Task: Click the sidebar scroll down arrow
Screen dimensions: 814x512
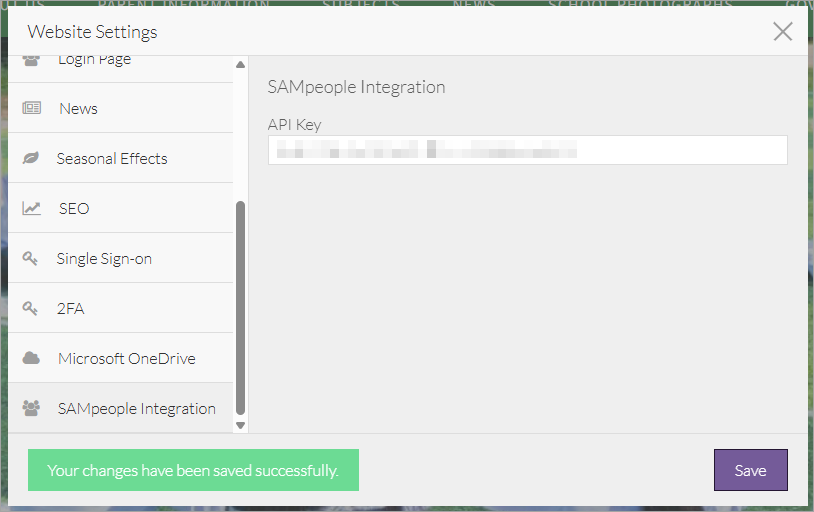Action: 240,425
